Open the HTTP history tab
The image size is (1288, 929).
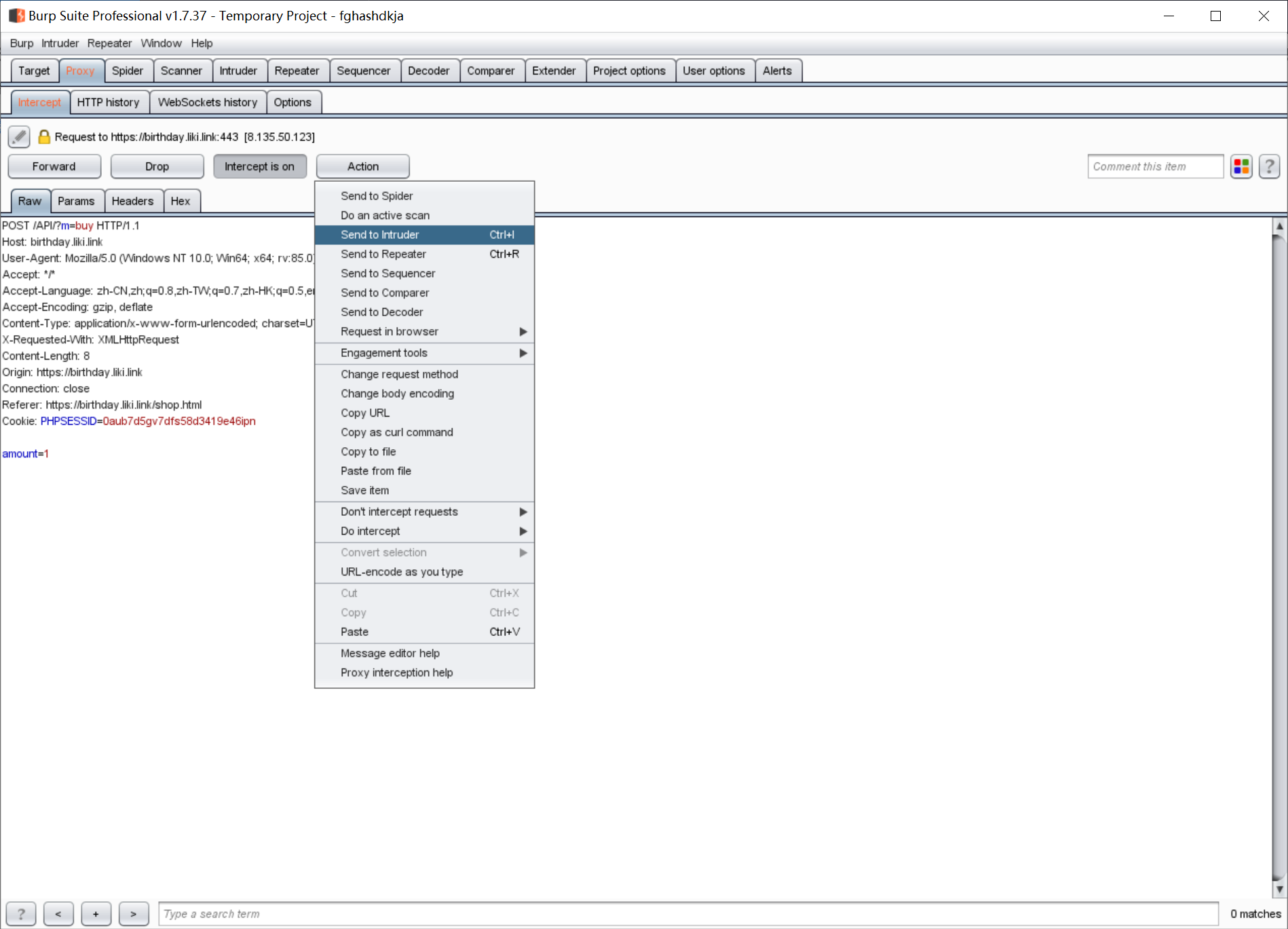tap(108, 102)
